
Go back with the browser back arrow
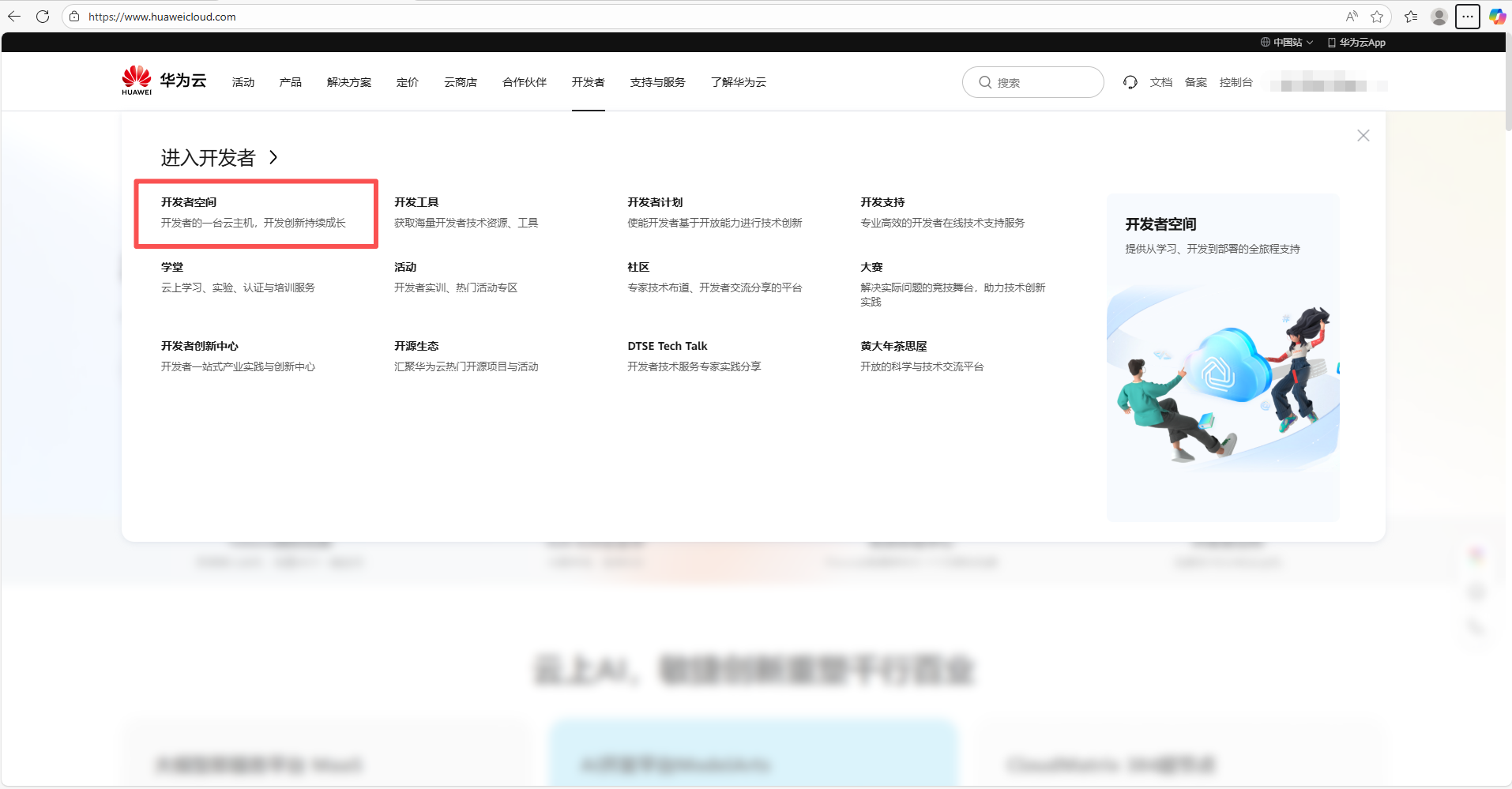point(14,17)
